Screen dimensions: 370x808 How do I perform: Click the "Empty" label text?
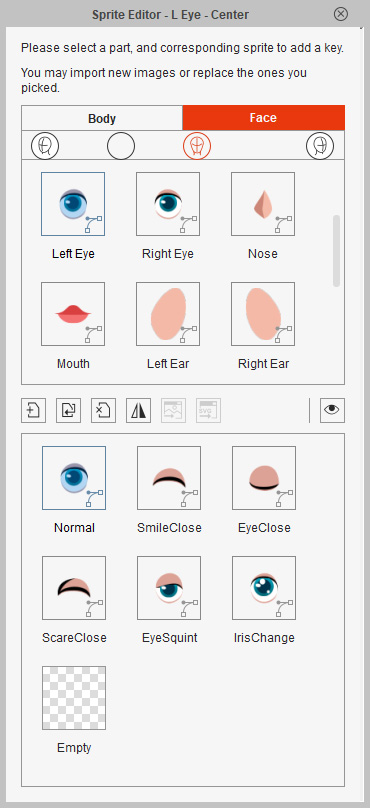tap(74, 748)
